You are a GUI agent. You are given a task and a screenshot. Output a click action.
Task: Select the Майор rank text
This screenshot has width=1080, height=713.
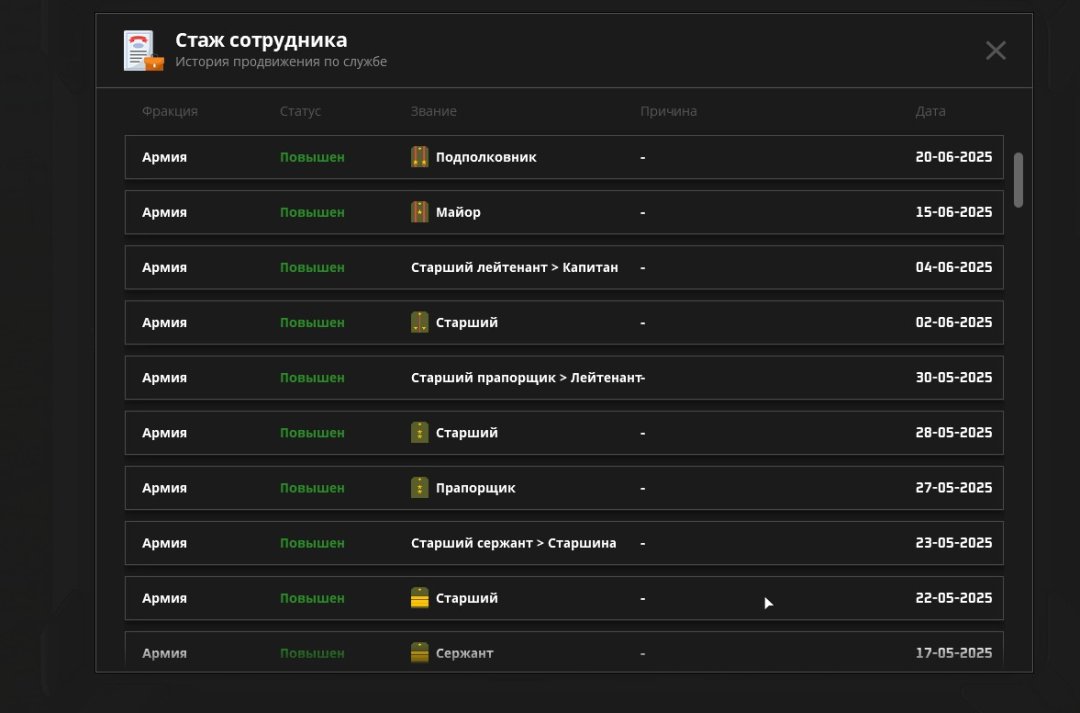click(458, 212)
